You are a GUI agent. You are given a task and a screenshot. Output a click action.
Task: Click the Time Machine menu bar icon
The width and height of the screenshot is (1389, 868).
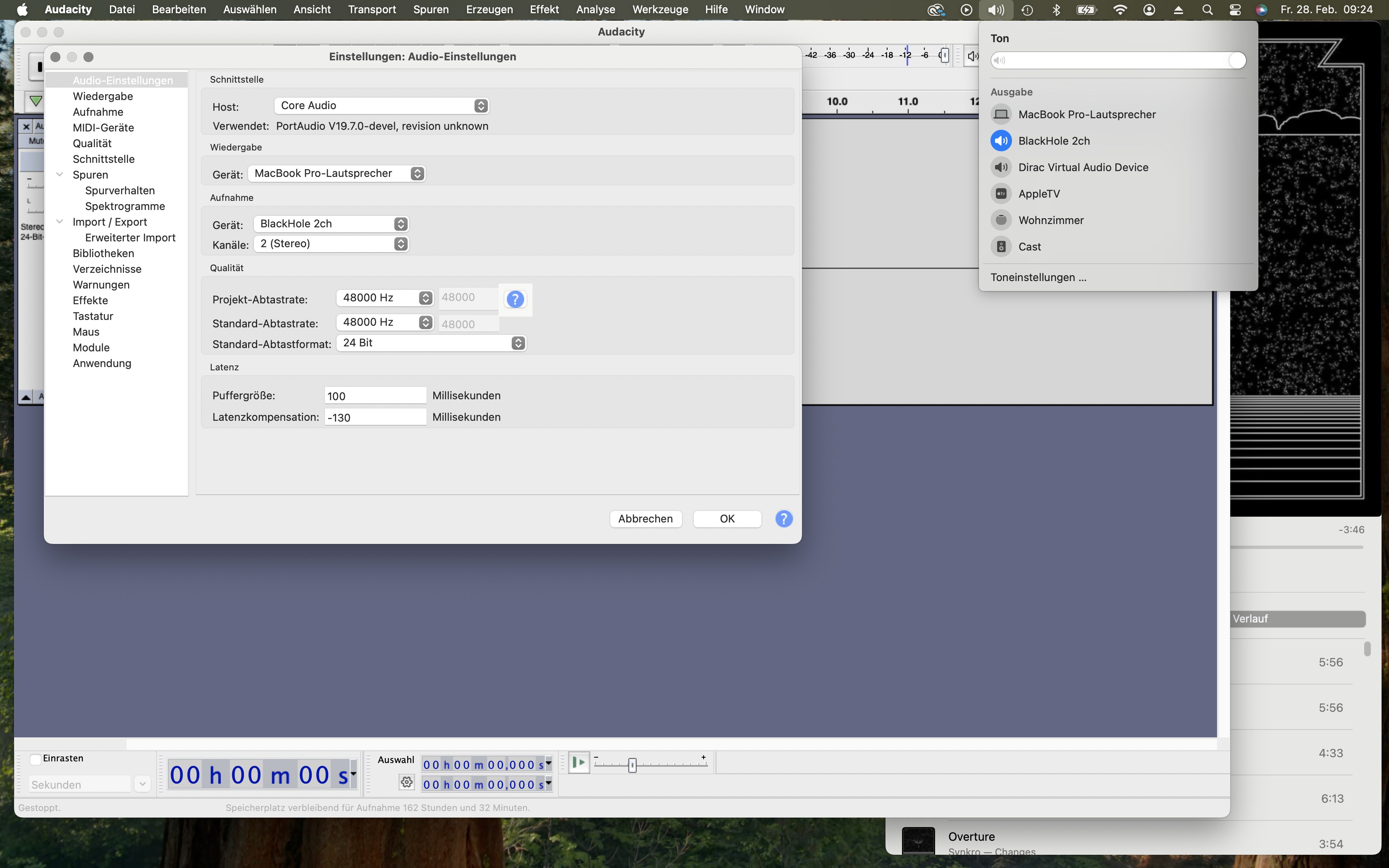(x=1027, y=10)
